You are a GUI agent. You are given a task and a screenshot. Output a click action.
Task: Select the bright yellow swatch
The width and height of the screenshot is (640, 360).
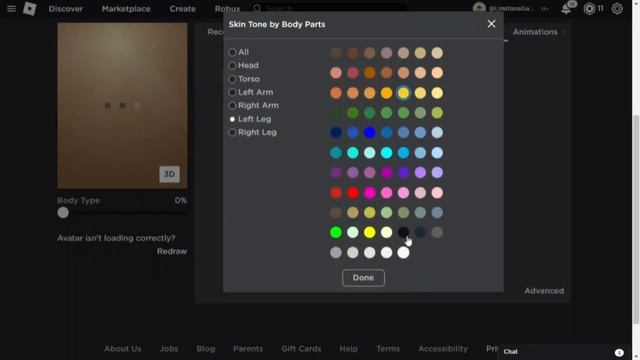370,232
